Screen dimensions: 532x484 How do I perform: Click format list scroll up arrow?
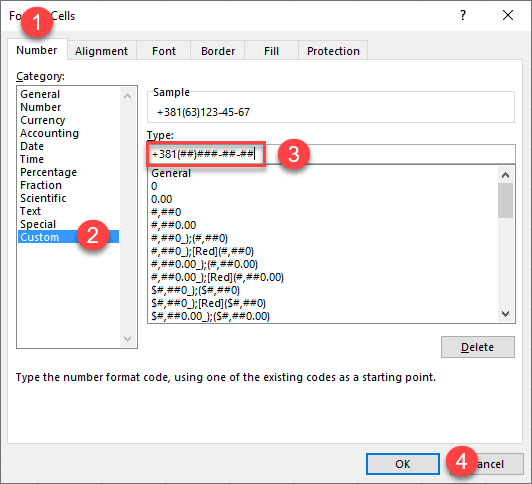coord(506,175)
